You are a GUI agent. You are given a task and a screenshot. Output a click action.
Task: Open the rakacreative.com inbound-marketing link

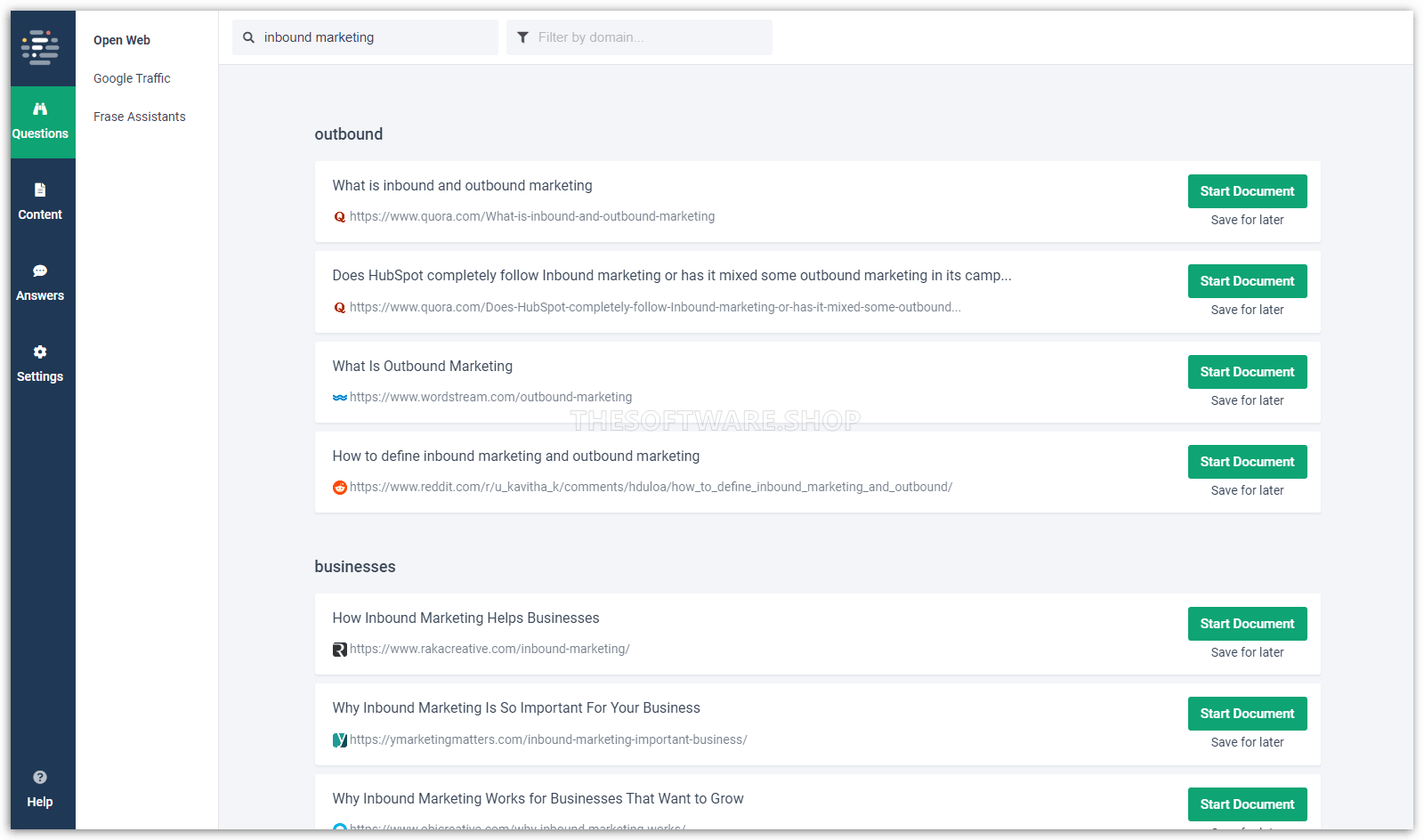click(489, 649)
